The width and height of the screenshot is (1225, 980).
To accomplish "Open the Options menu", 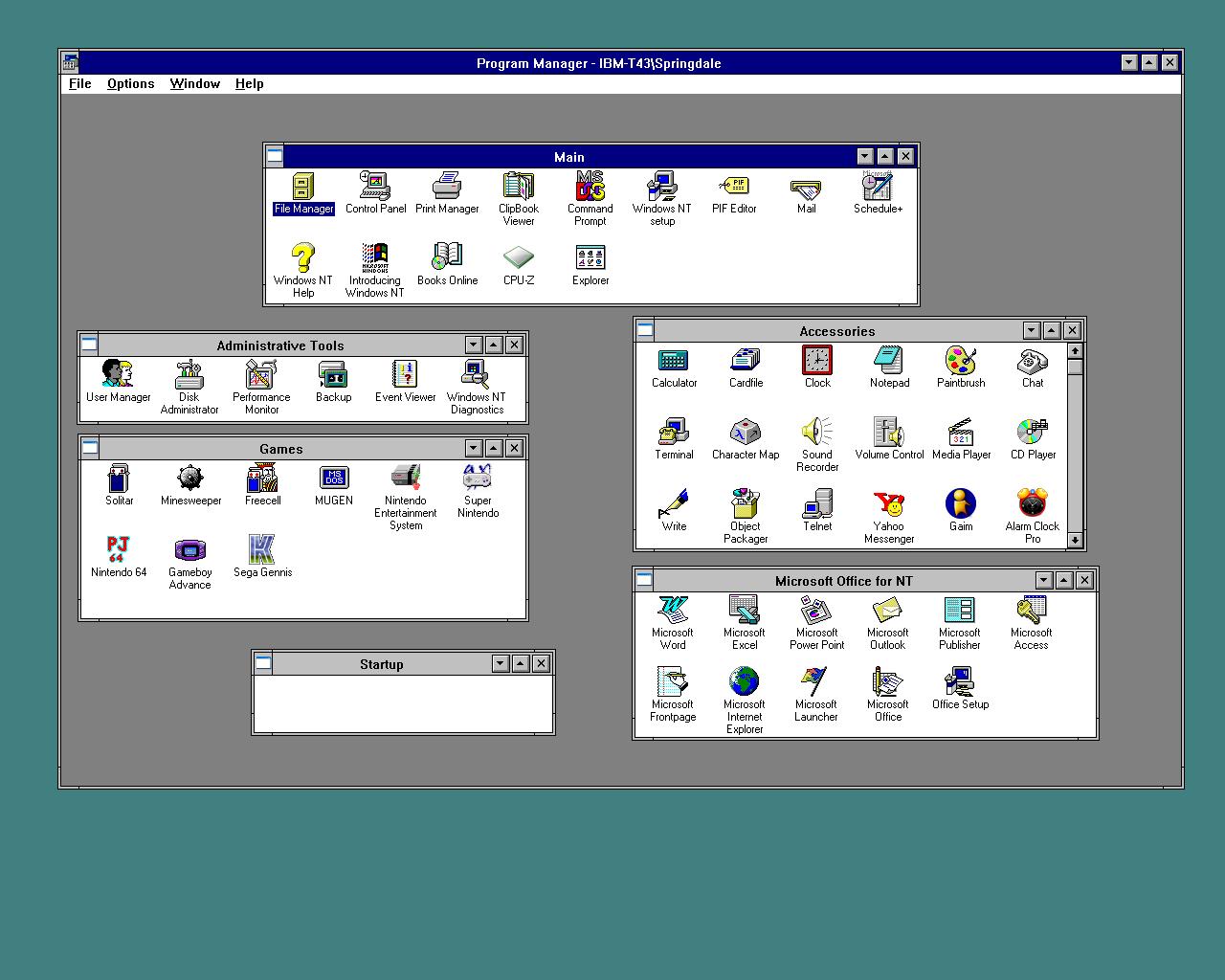I will 131,83.
